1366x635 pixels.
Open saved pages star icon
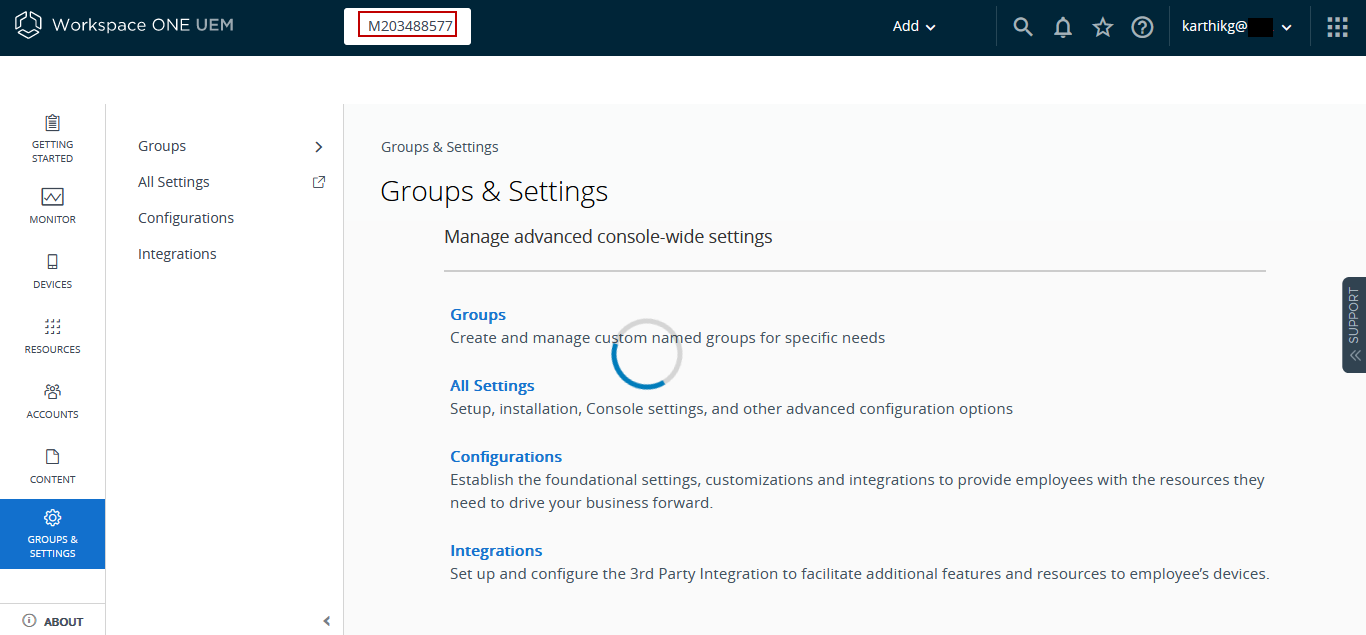click(1103, 27)
